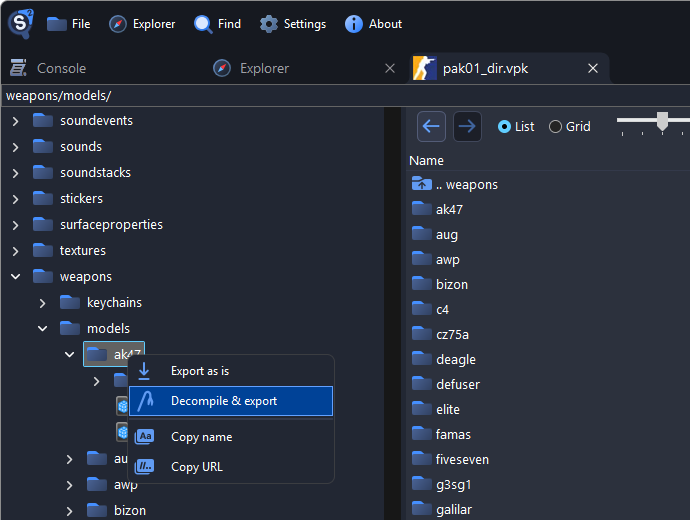This screenshot has height=520, width=690.
Task: Open the cz75a folder in file list
Action: (440, 335)
